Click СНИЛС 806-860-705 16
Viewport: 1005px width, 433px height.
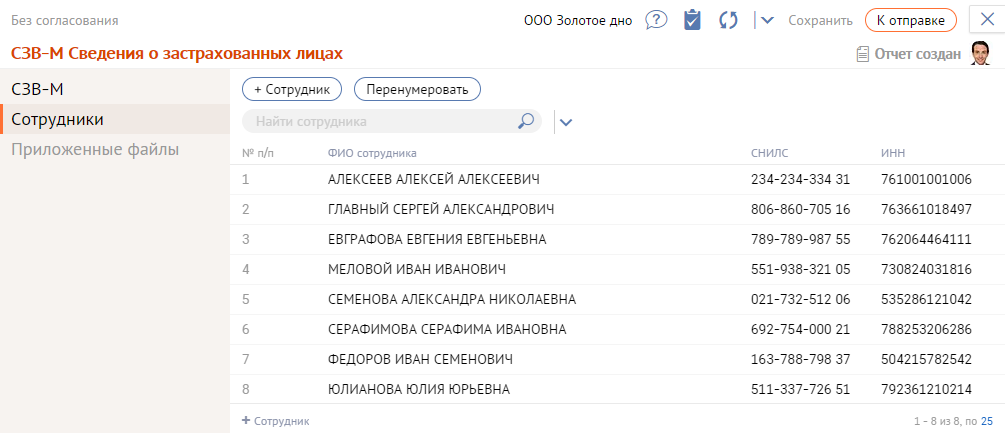801,209
